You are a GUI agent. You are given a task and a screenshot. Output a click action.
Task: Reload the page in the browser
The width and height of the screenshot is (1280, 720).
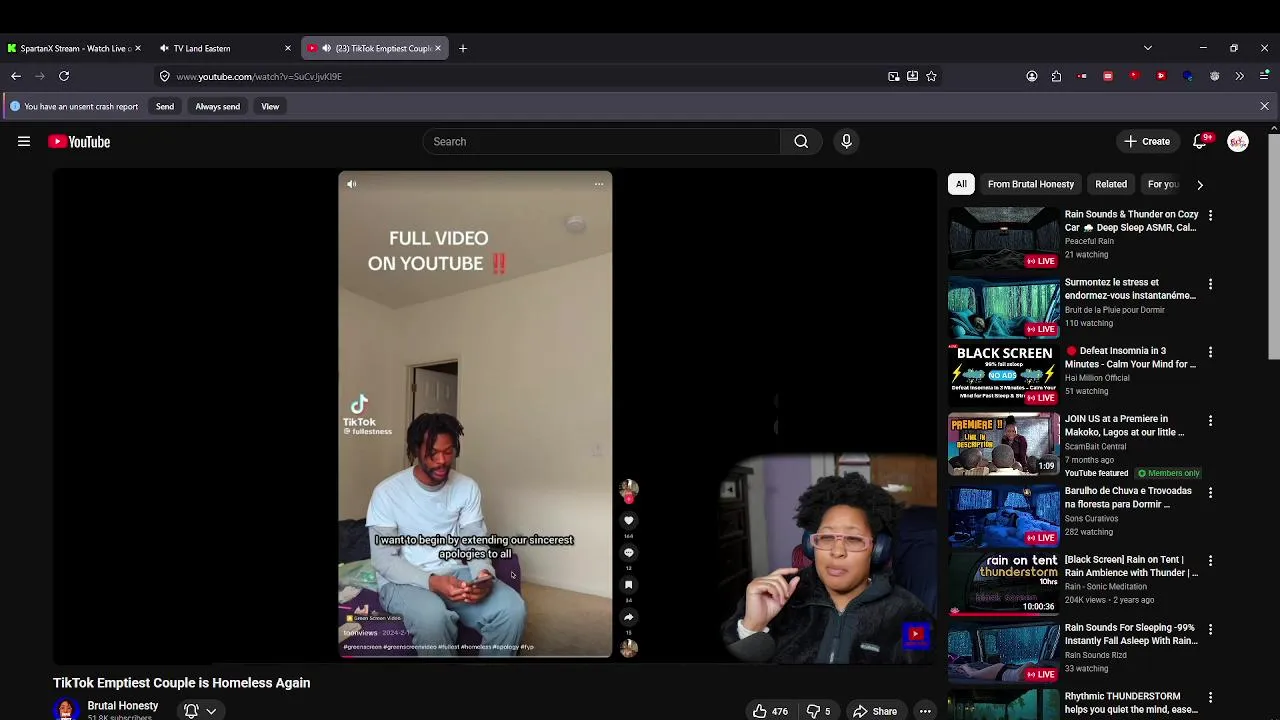[x=64, y=76]
